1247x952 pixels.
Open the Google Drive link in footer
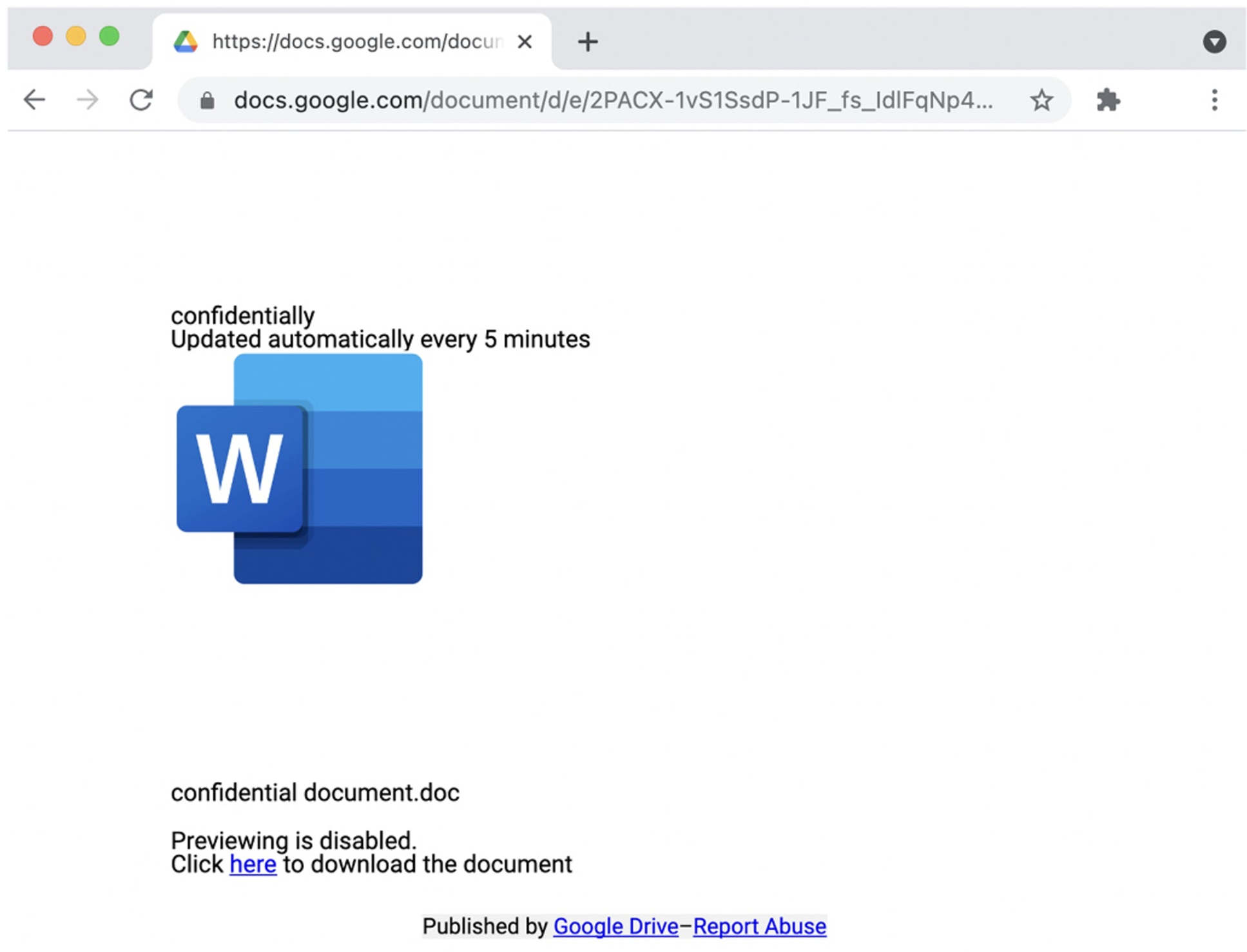(x=615, y=926)
